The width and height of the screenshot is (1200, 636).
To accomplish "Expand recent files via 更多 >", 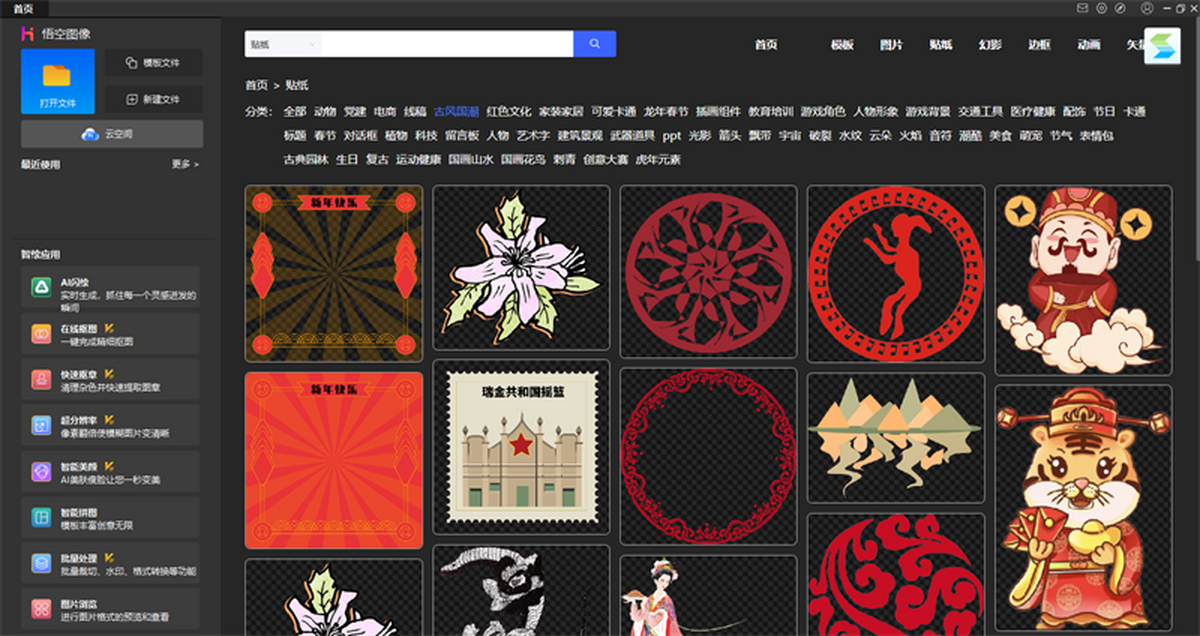I will click(185, 164).
